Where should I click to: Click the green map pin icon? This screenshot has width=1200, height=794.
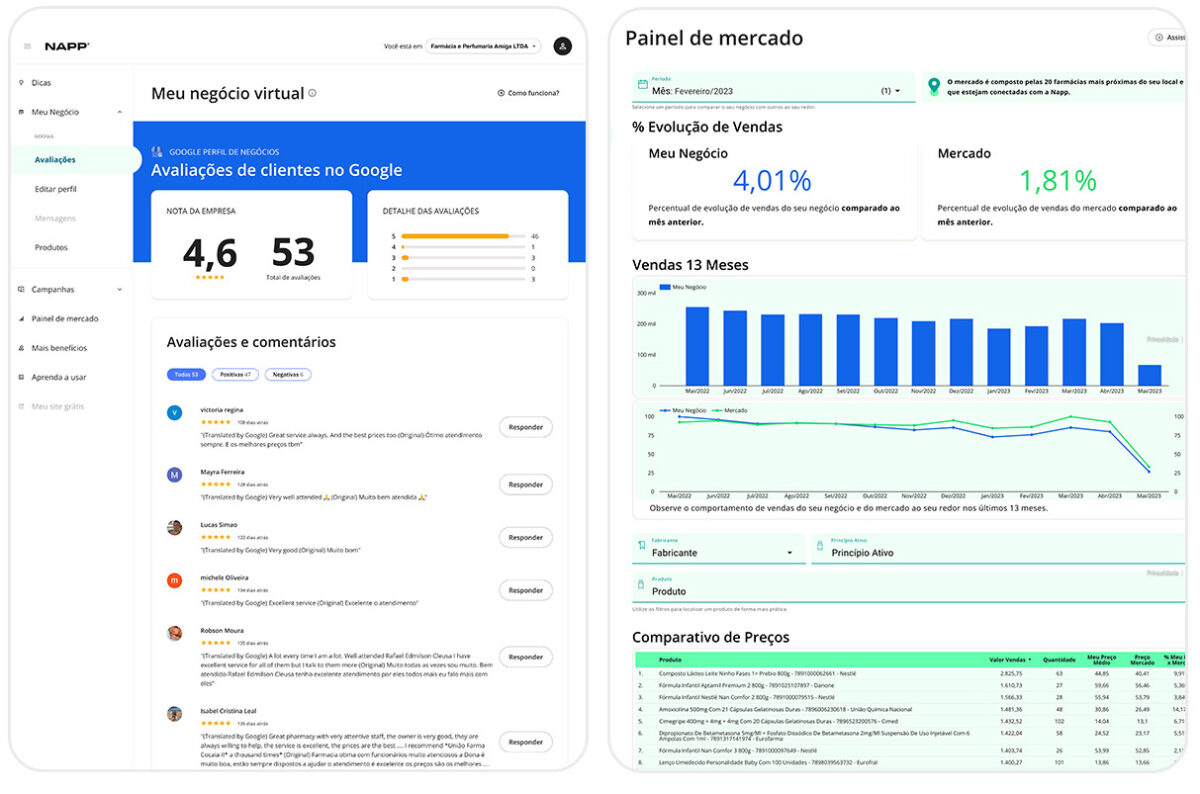click(934, 87)
